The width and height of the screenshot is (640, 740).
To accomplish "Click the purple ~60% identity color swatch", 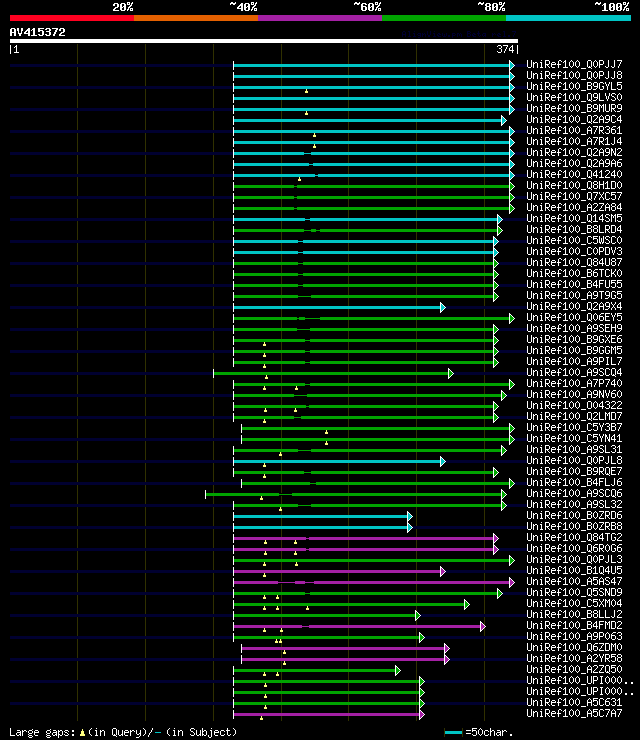I will (320, 18).
